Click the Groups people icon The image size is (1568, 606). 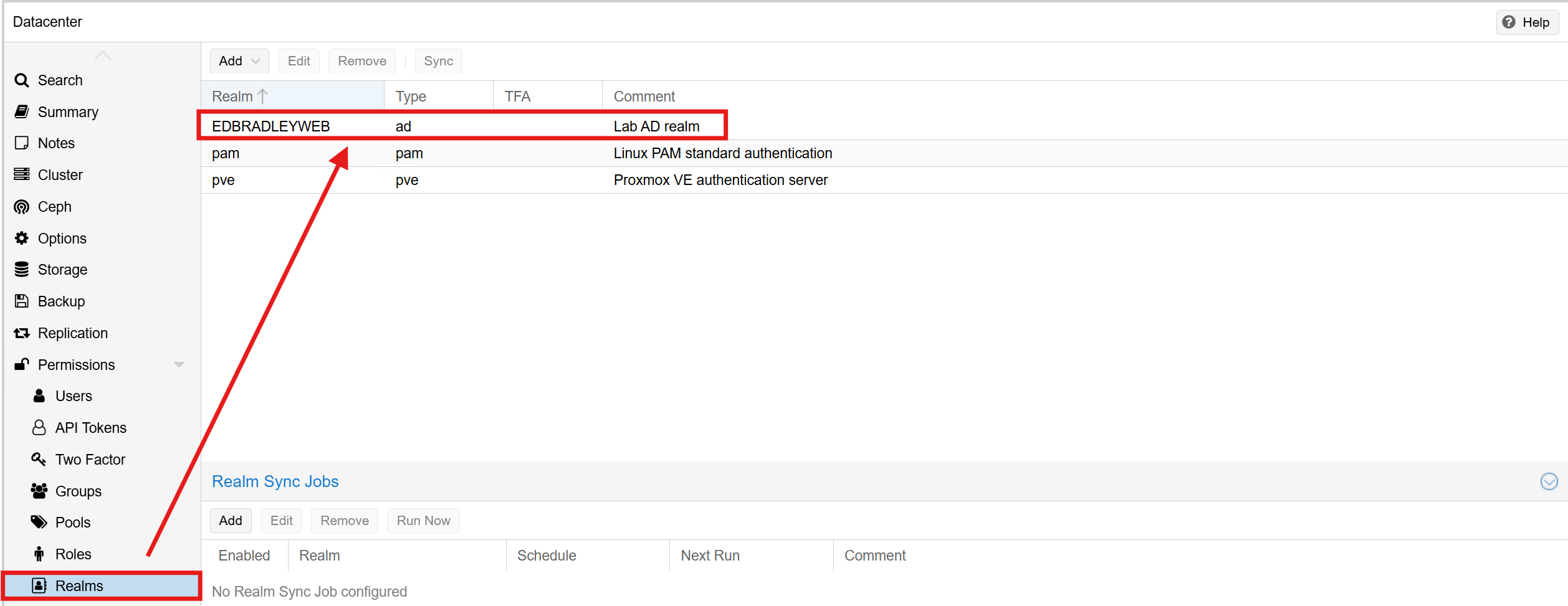(x=39, y=491)
